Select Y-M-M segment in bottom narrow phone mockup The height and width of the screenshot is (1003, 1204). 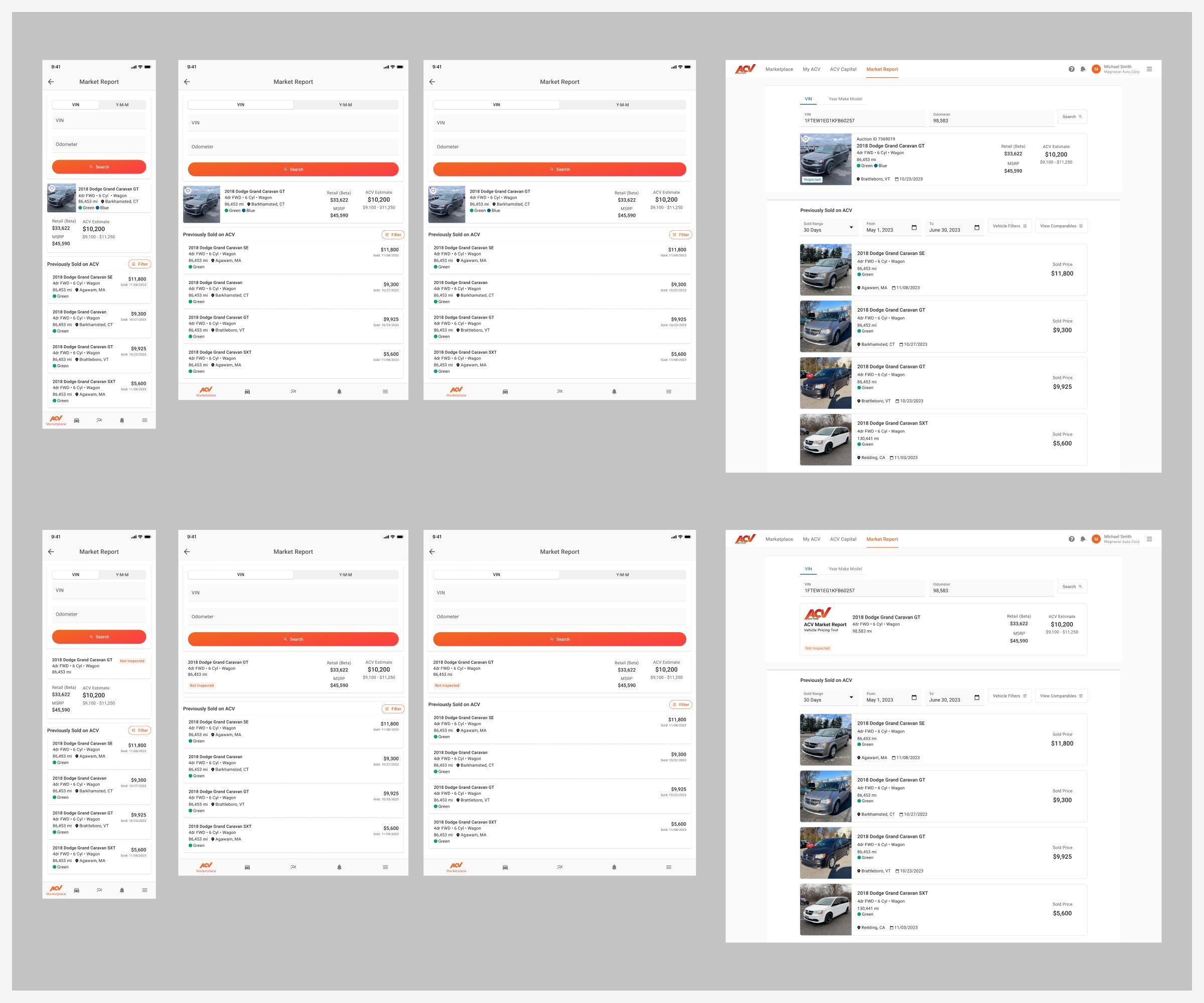tap(122, 575)
